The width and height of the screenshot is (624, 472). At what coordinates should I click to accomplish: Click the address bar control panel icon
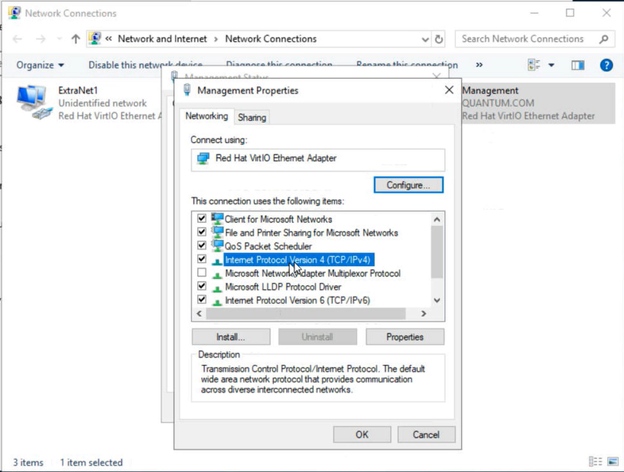tap(95, 39)
